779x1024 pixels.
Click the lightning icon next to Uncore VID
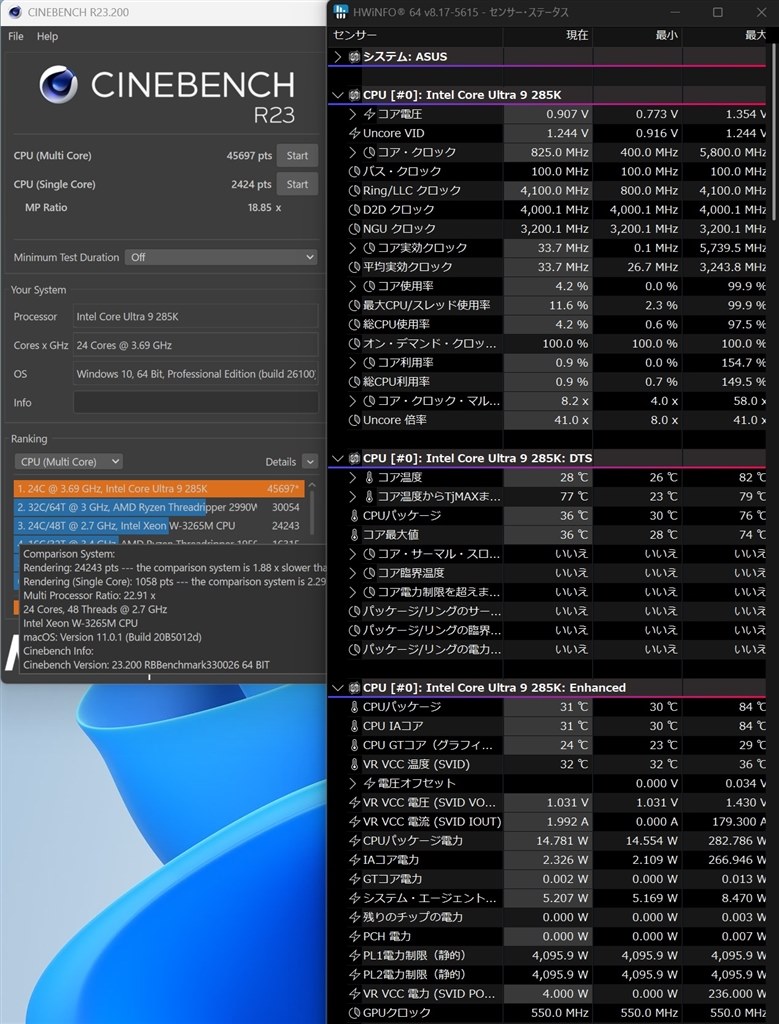(355, 133)
